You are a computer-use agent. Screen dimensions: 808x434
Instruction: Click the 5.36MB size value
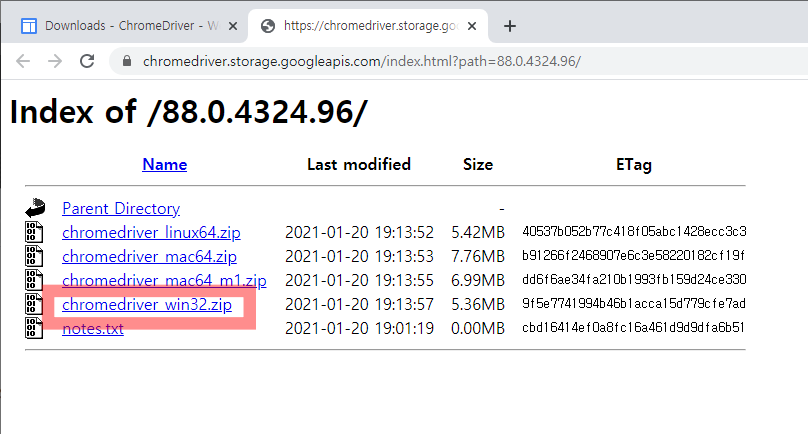click(x=478, y=304)
